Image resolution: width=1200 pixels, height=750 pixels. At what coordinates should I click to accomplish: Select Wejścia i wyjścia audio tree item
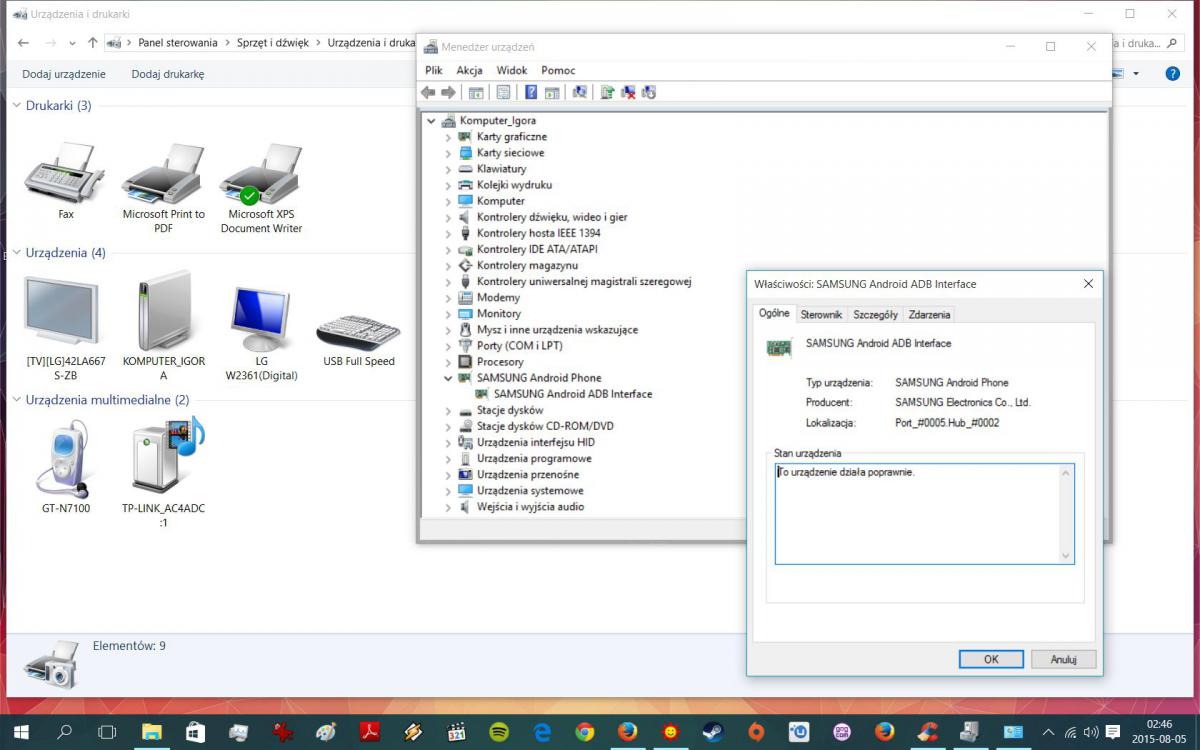coord(530,507)
